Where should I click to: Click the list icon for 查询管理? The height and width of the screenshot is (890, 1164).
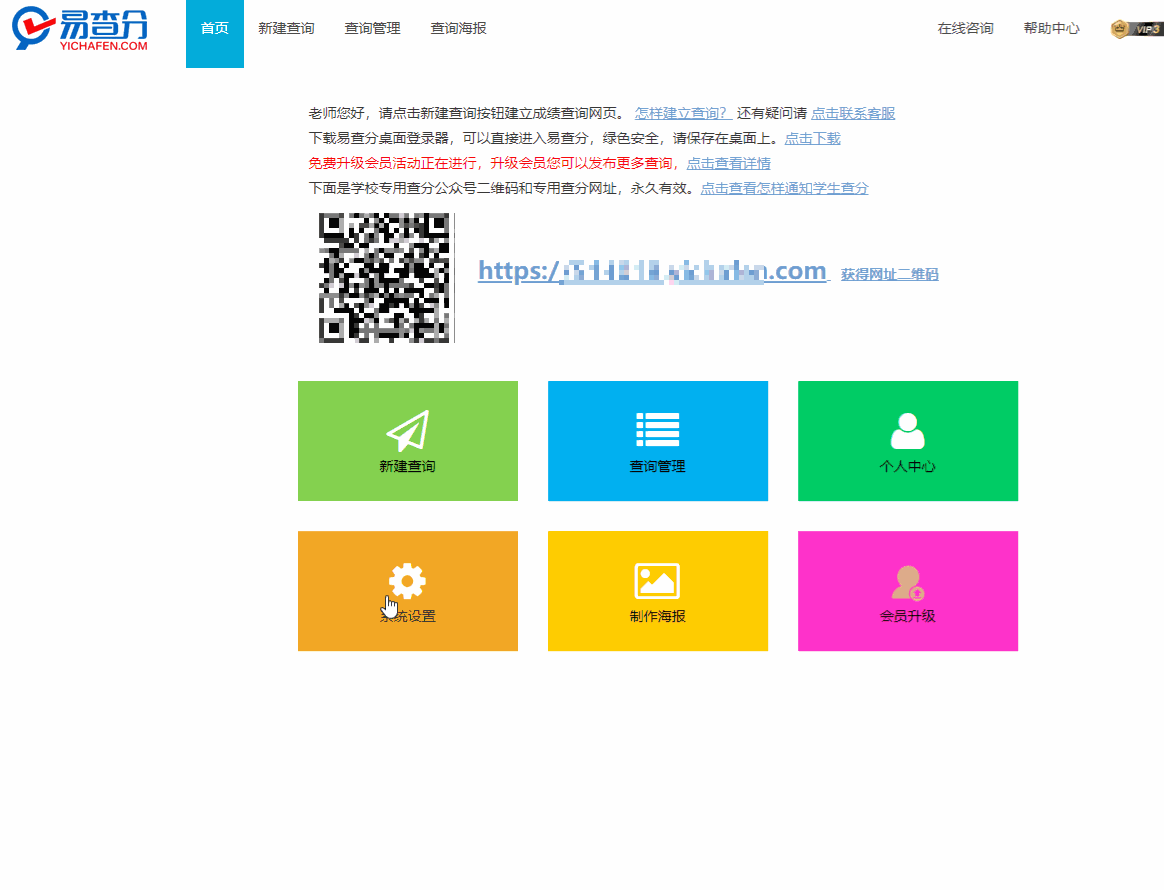point(658,429)
